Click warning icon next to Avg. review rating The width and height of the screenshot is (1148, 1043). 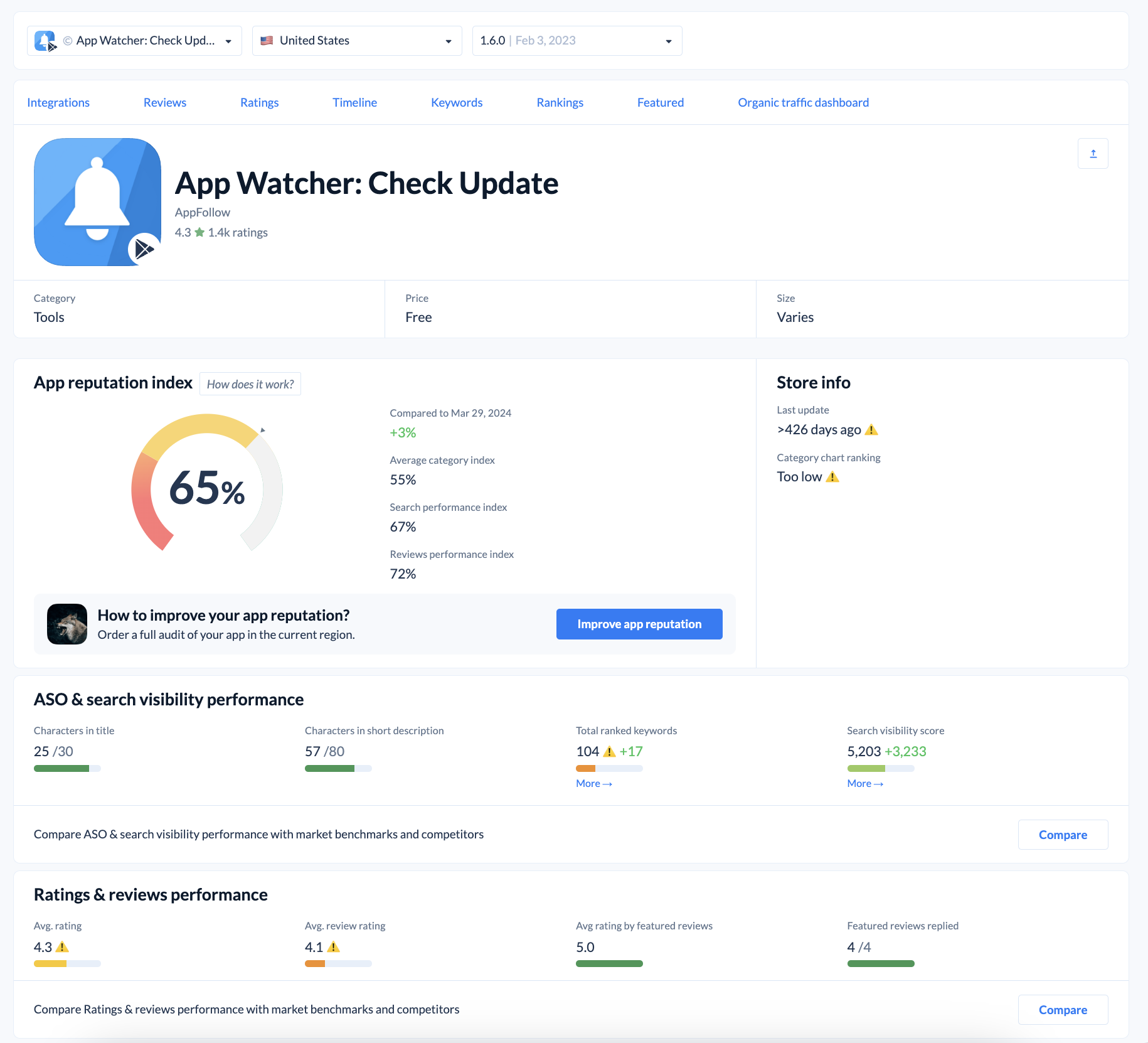click(334, 947)
